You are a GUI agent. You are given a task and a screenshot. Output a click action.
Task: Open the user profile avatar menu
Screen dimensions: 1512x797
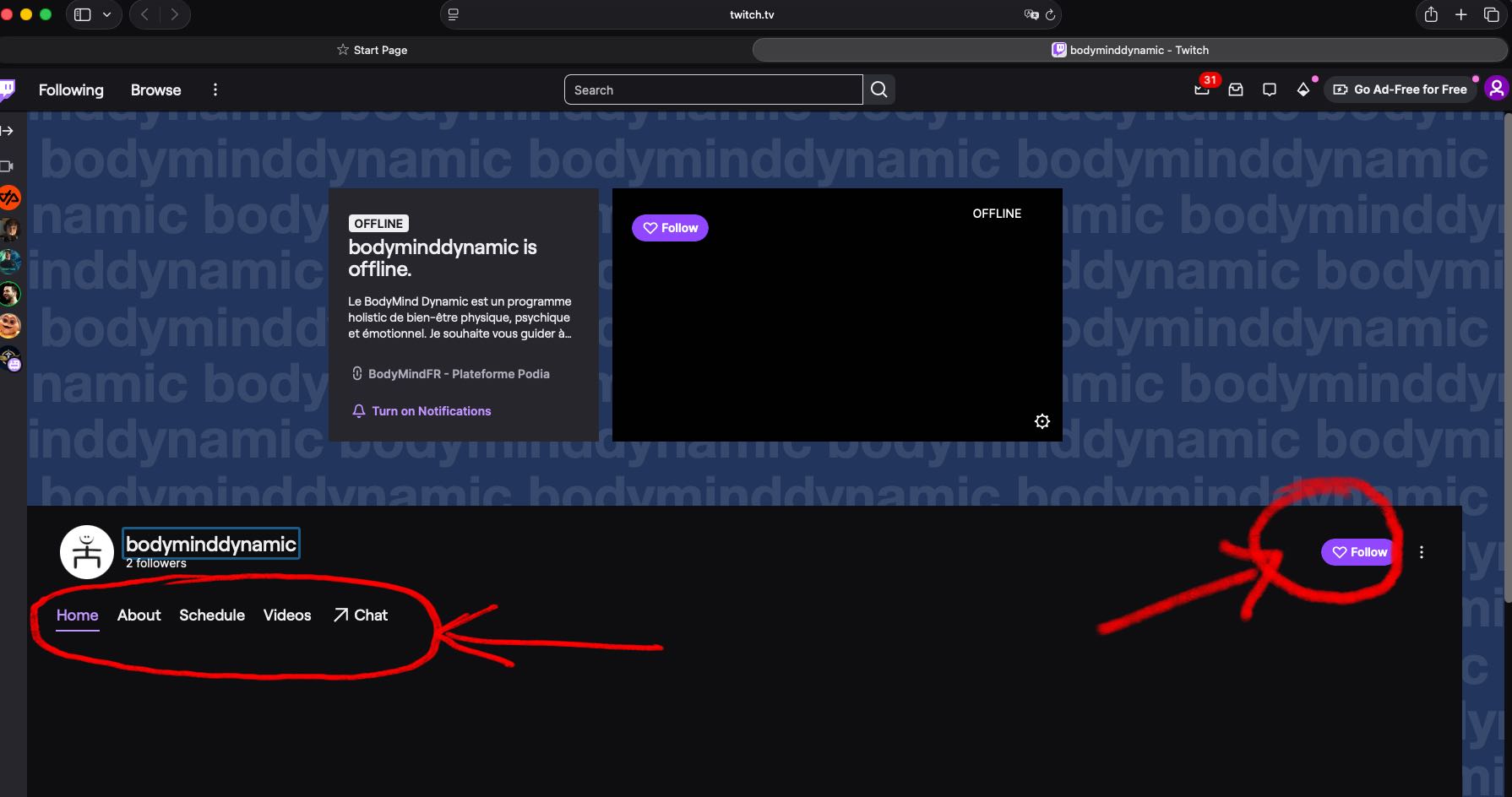pyautogui.click(x=1496, y=89)
